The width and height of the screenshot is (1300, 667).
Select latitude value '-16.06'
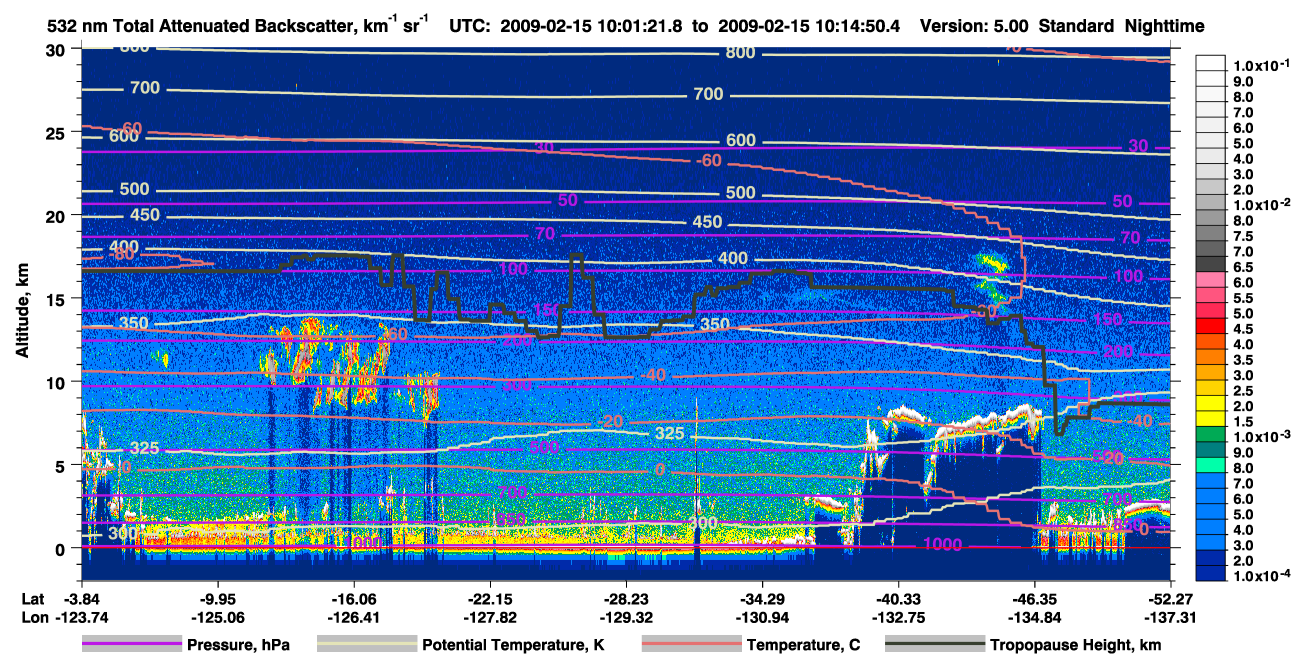click(x=352, y=599)
